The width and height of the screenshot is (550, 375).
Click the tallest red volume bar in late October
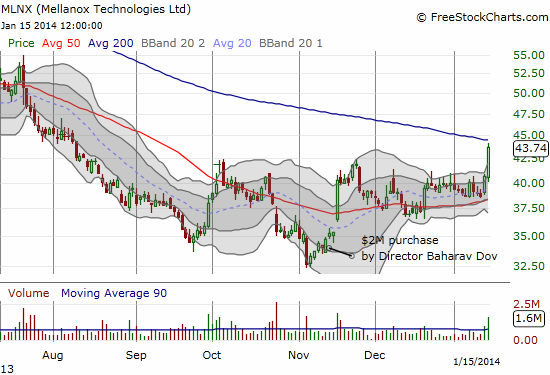pyautogui.click(x=276, y=321)
